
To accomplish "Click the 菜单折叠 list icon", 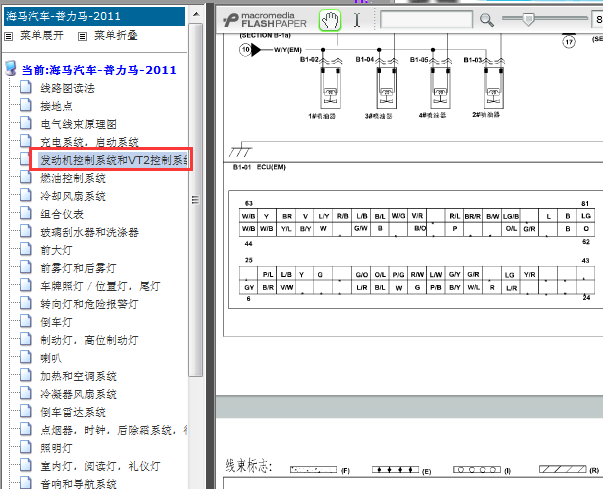I will pyautogui.click(x=82, y=37).
